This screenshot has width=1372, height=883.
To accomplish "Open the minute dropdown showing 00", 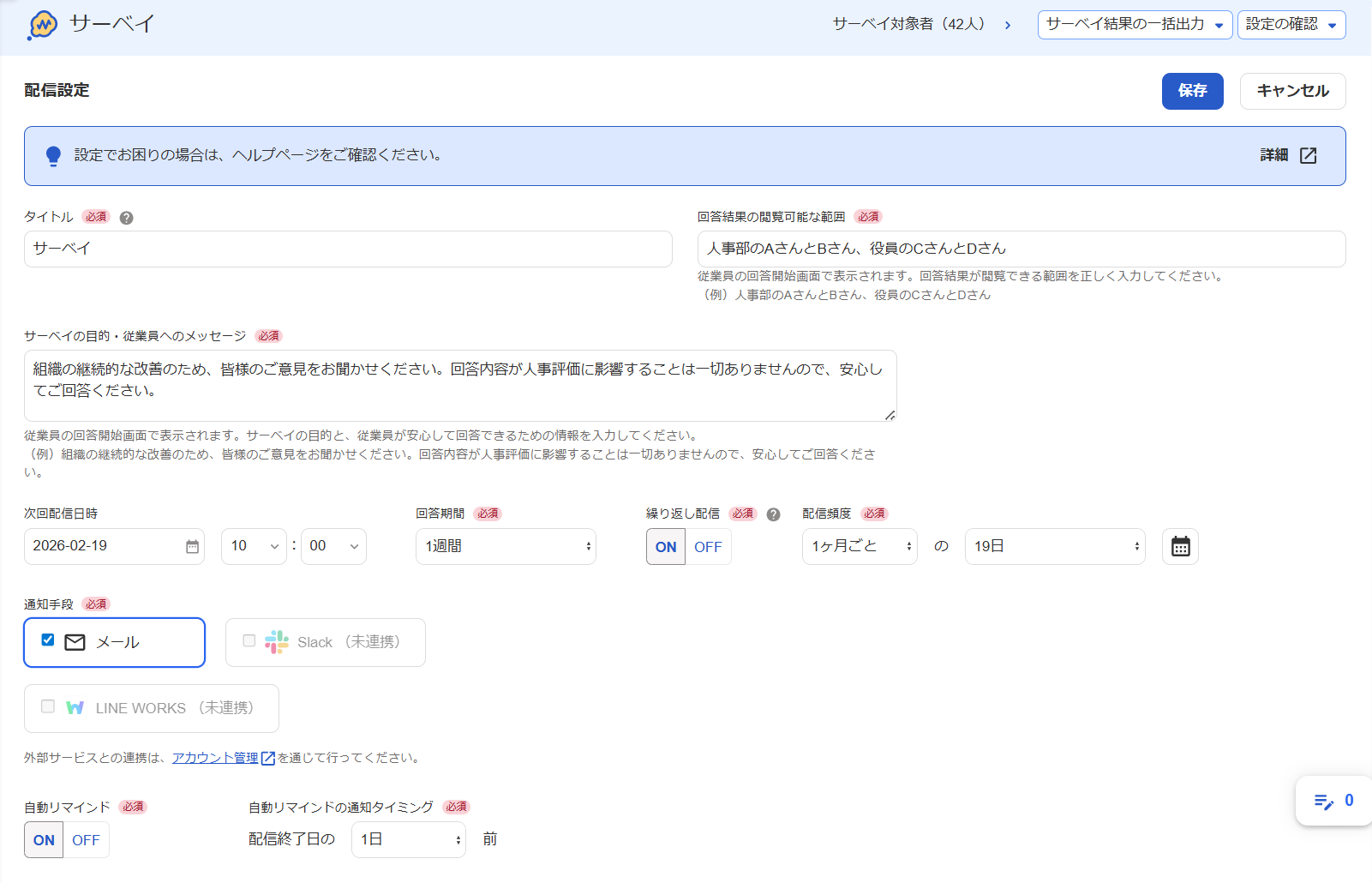I will coord(333,547).
